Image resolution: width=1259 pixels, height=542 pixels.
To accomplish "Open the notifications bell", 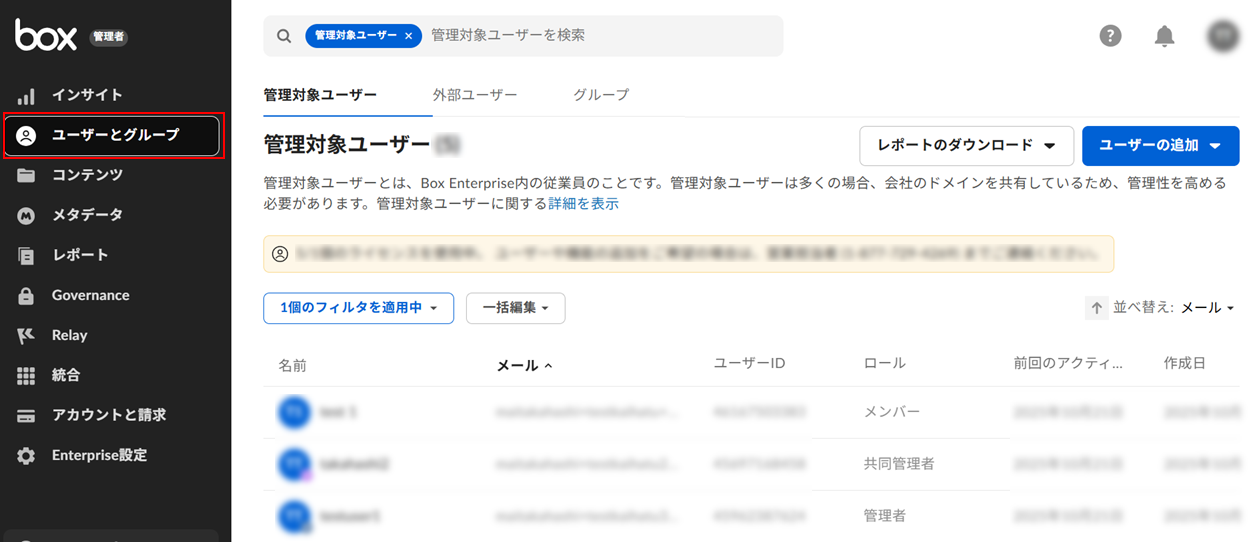I will tap(1164, 36).
